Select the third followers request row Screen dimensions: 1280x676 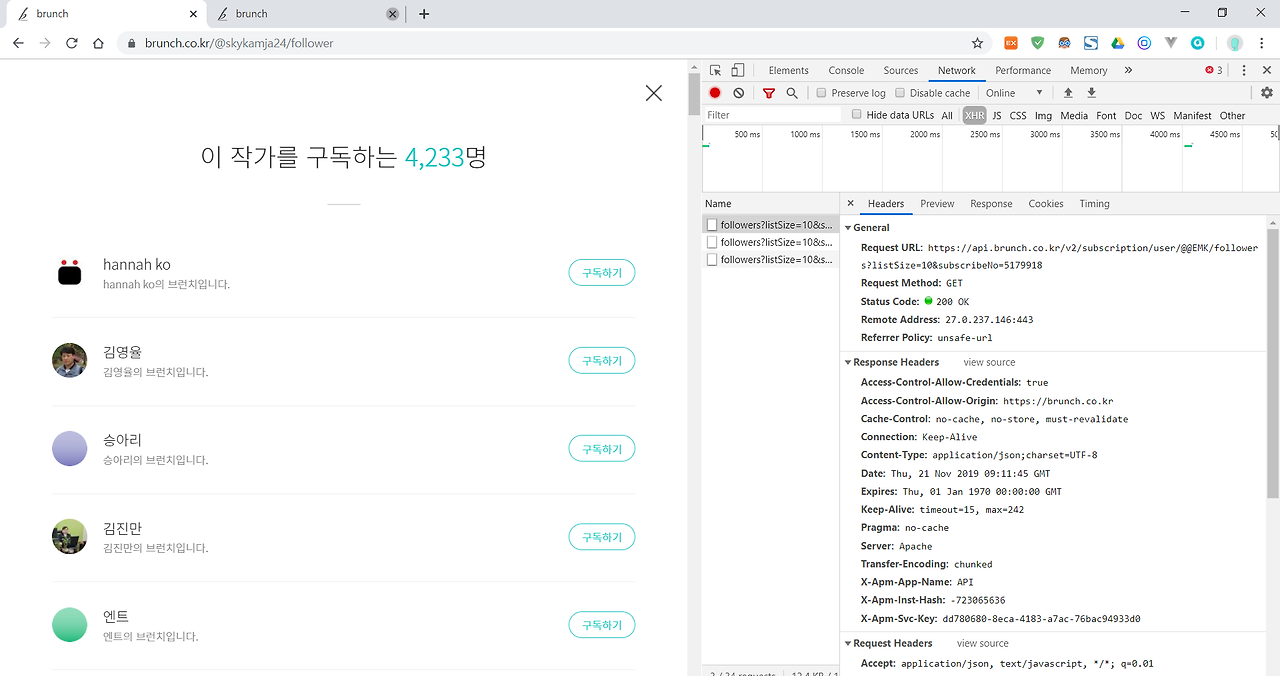pos(770,260)
